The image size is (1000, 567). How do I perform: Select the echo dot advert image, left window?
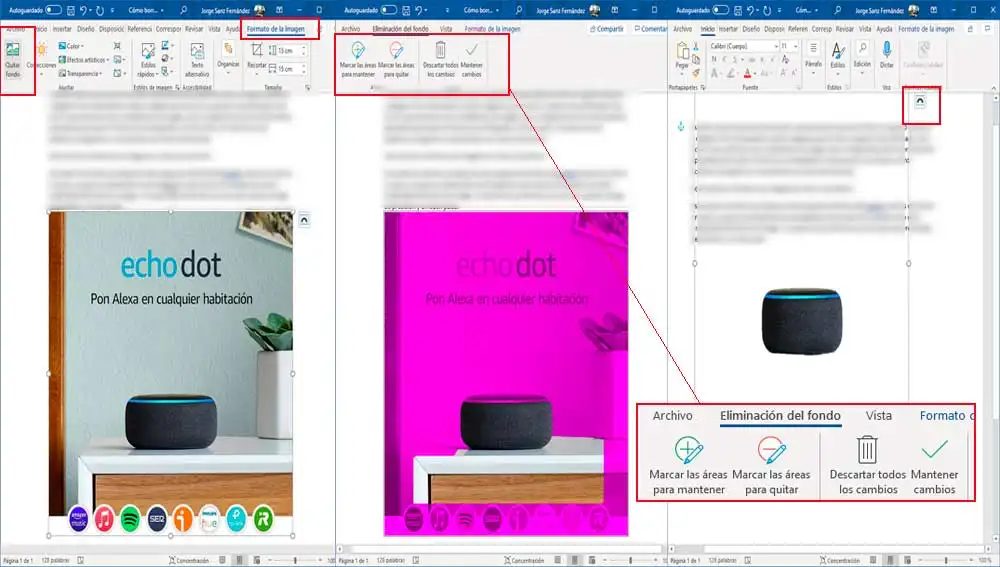[x=170, y=373]
